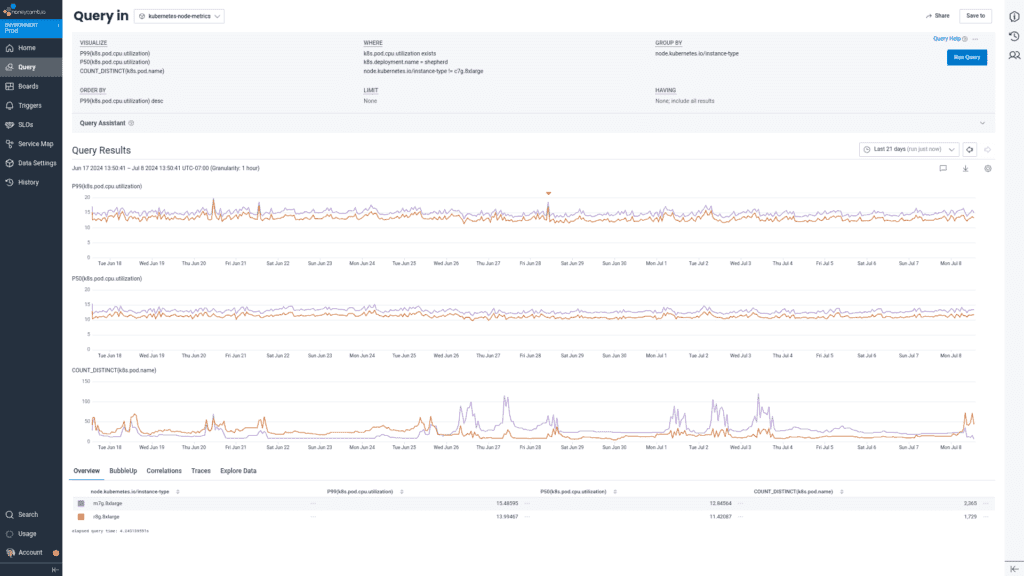Open the Boards page in sidebar
The image size is (1024, 576).
click(x=27, y=86)
